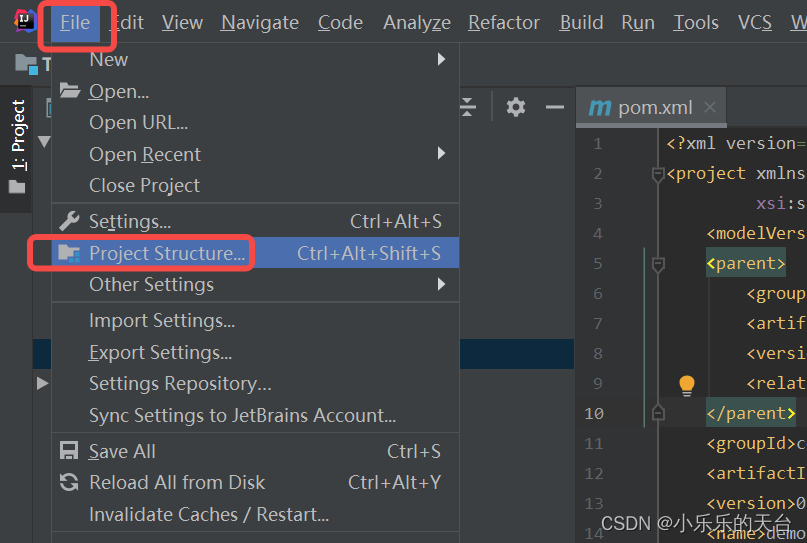This screenshot has width=807, height=543.
Task: Open the Run menu
Action: (x=638, y=23)
